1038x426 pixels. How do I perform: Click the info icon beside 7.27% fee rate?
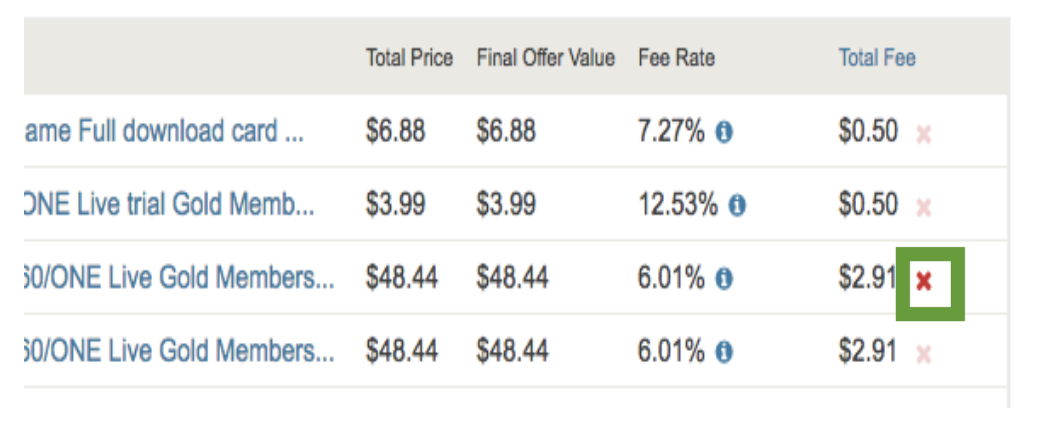tap(724, 134)
